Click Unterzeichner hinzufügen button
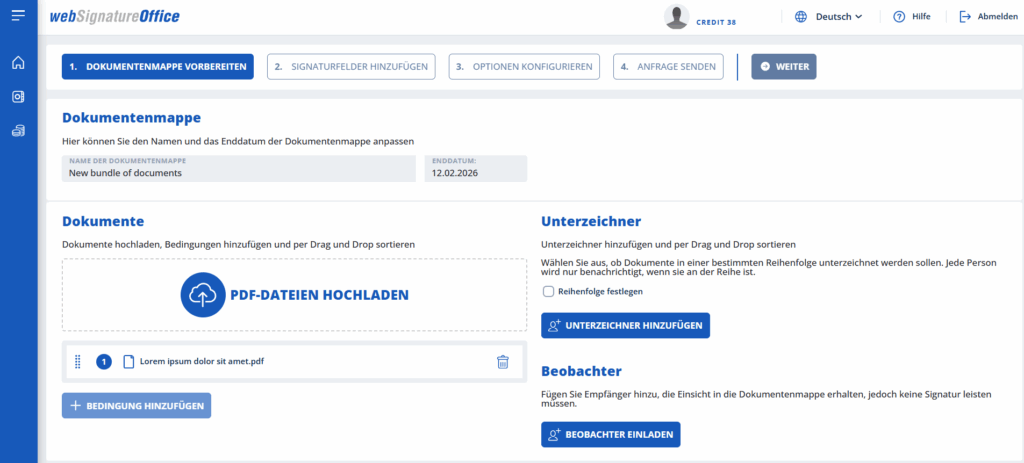Screen dimensions: 1024x463 [x=625, y=325]
